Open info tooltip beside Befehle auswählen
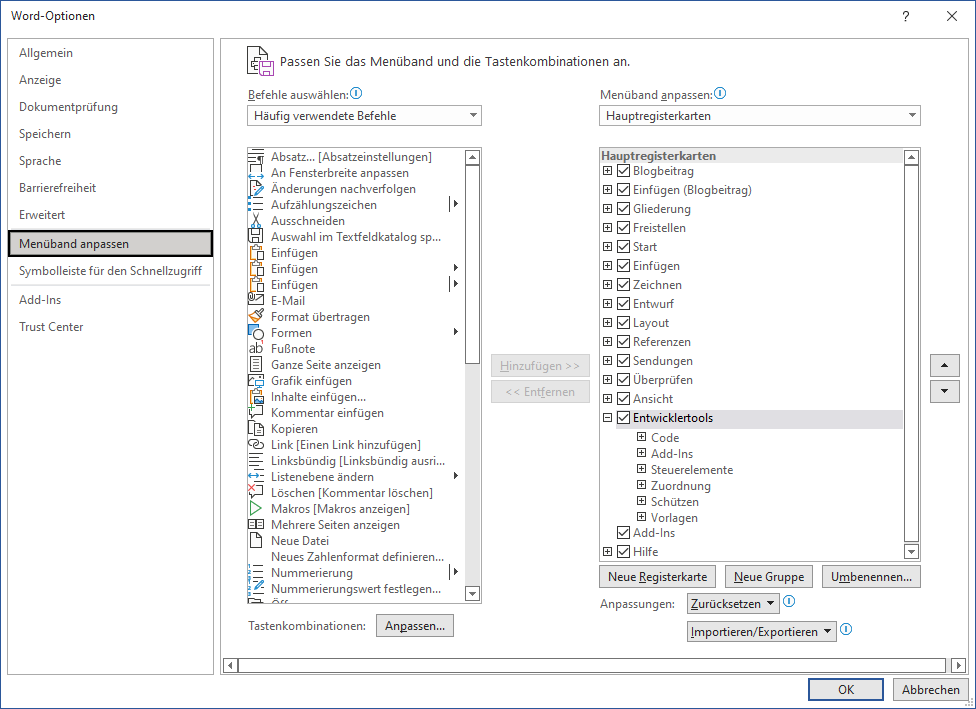Screen dimensions: 976x709 pyautogui.click(x=356, y=93)
